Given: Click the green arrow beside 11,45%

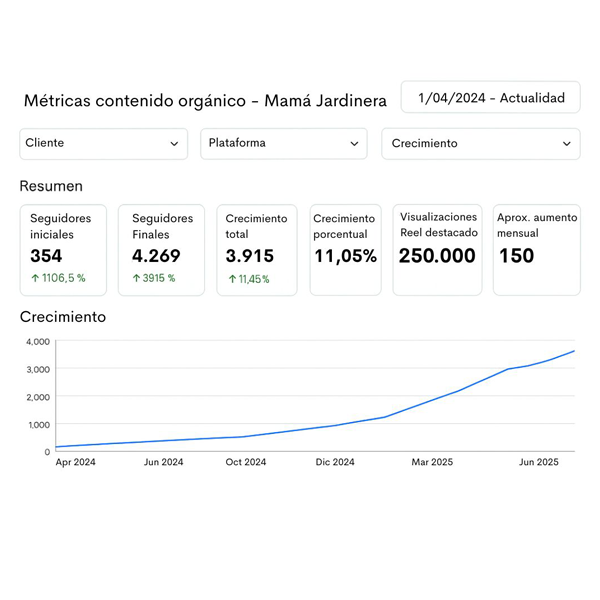Looking at the screenshot, I should pyautogui.click(x=232, y=279).
